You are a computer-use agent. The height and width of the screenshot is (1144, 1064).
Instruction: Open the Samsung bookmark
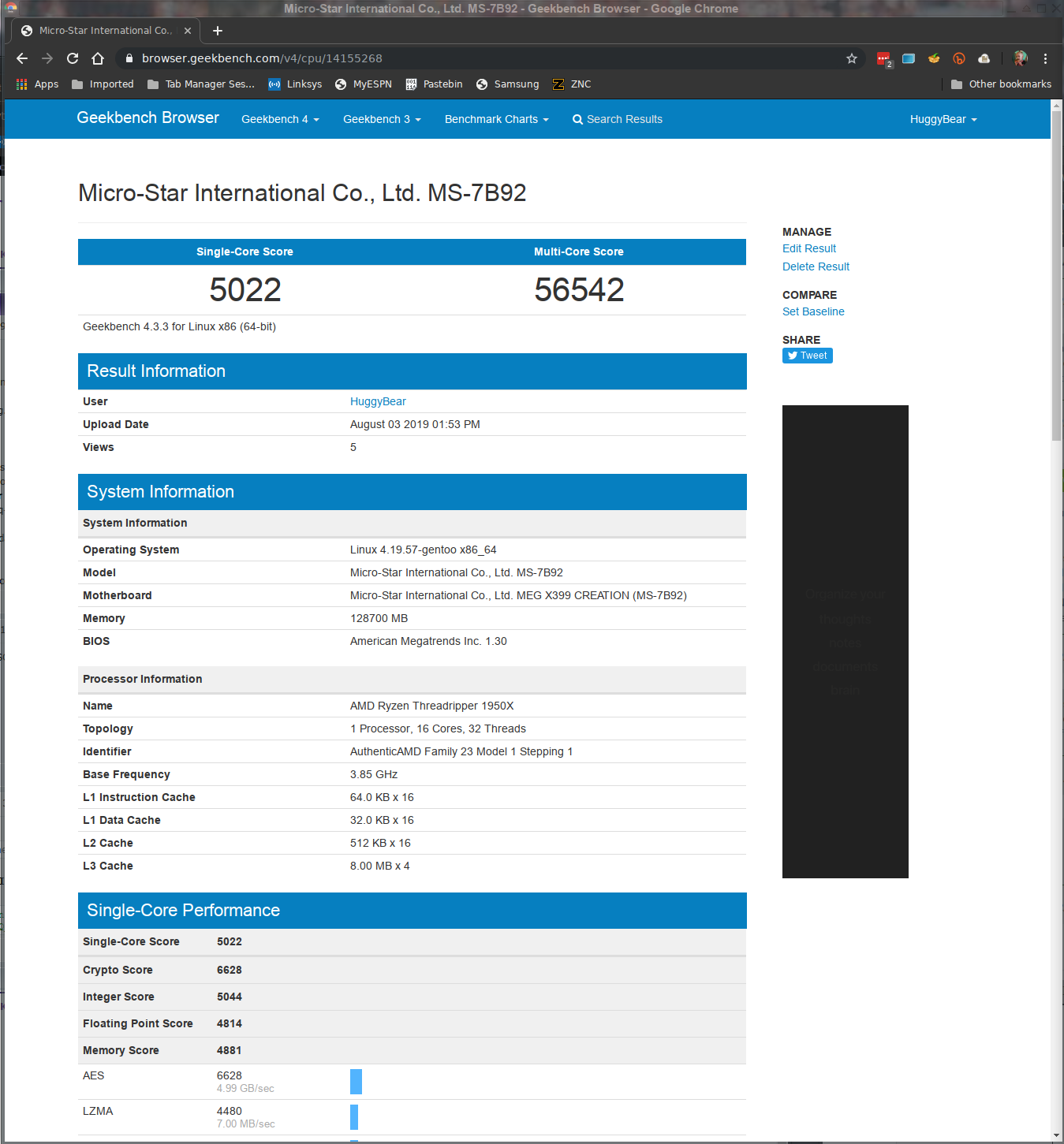(507, 84)
